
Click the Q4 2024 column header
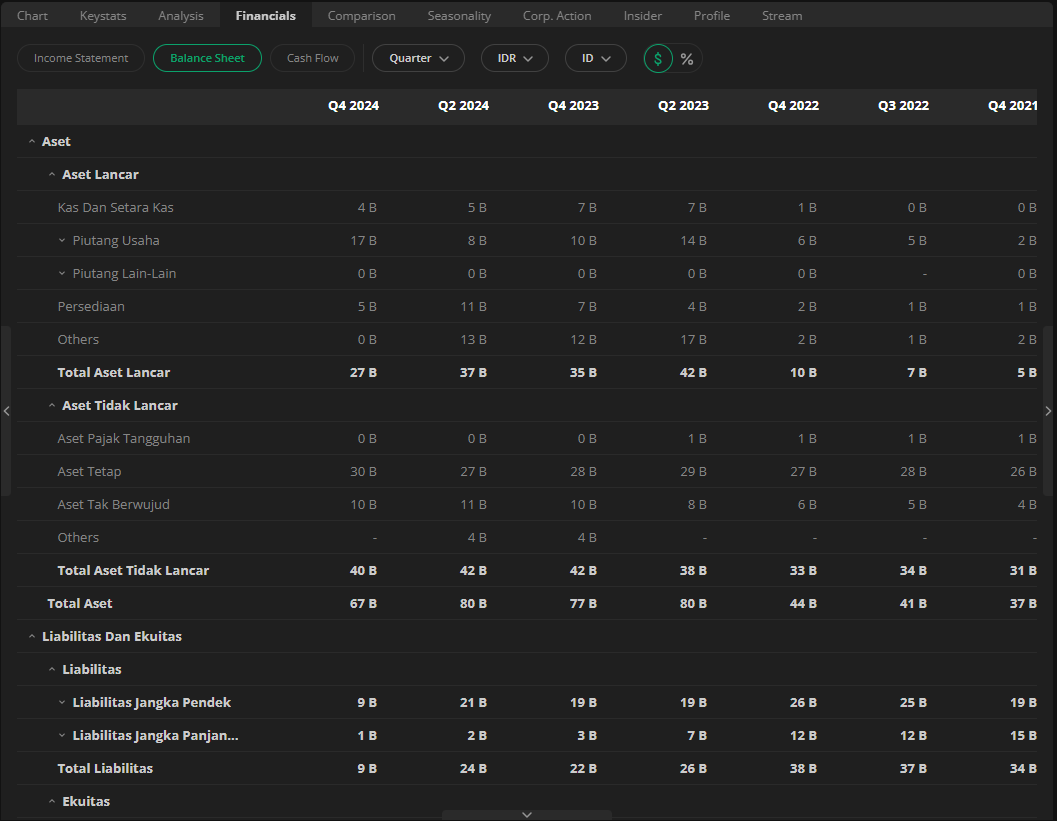(x=353, y=106)
